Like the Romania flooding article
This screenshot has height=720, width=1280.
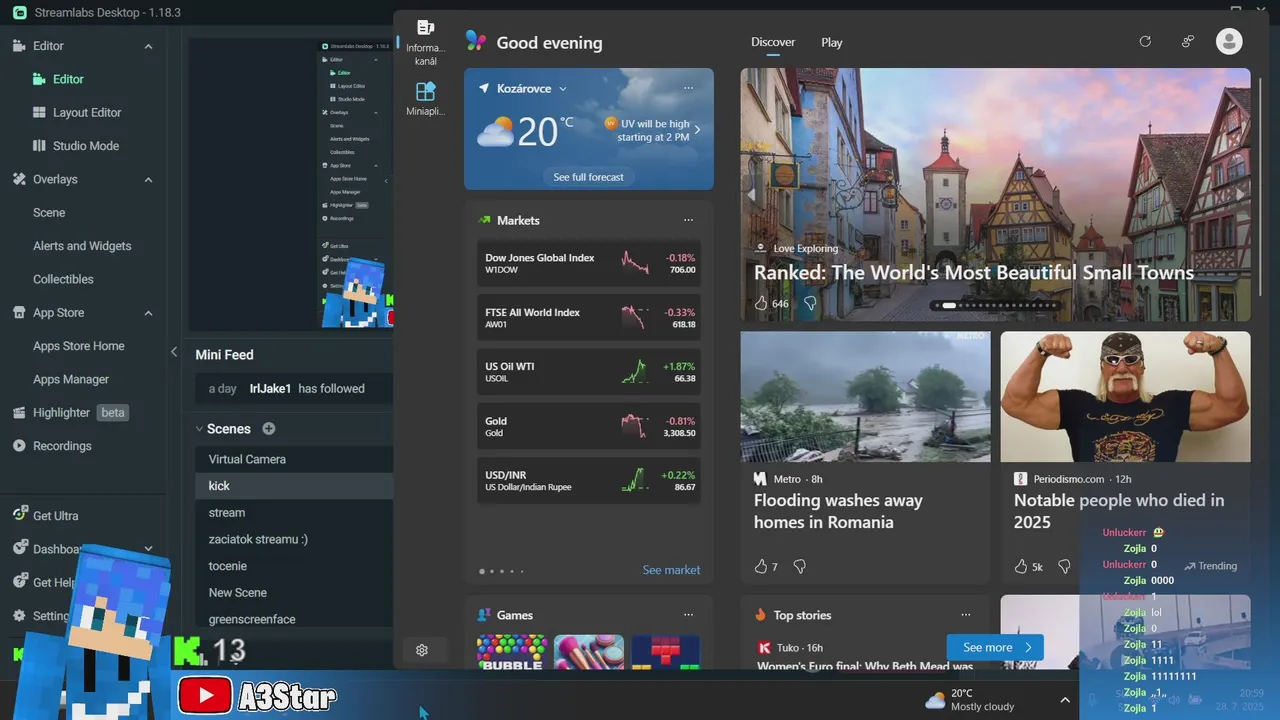761,566
